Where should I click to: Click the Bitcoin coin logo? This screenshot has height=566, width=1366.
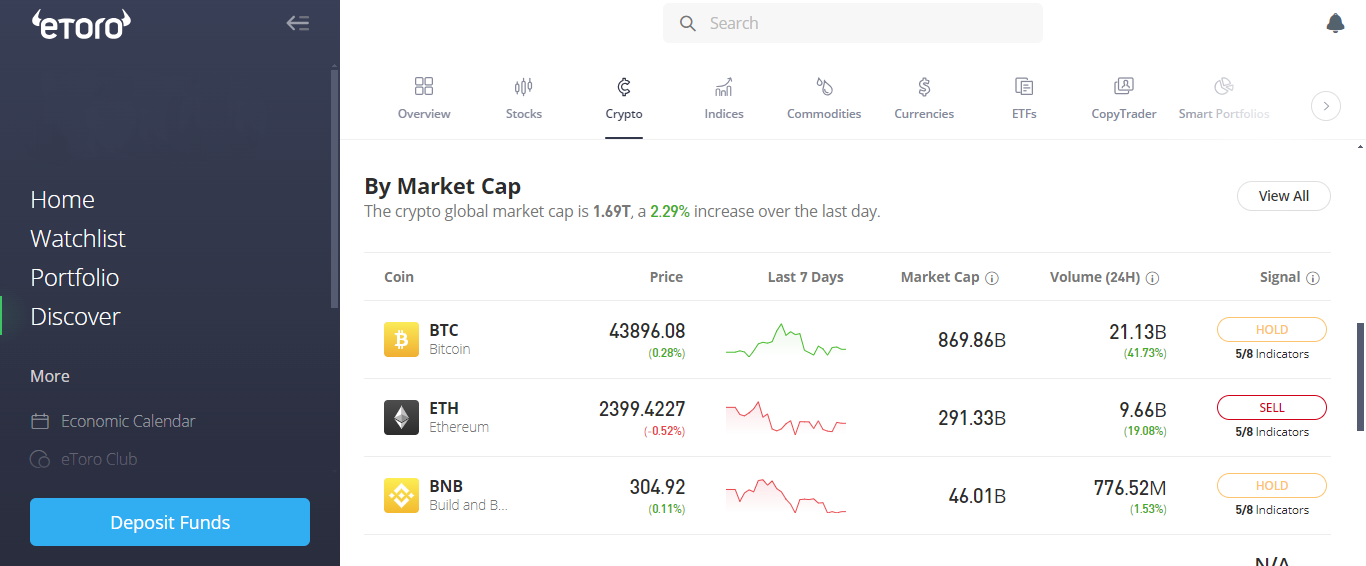401,339
